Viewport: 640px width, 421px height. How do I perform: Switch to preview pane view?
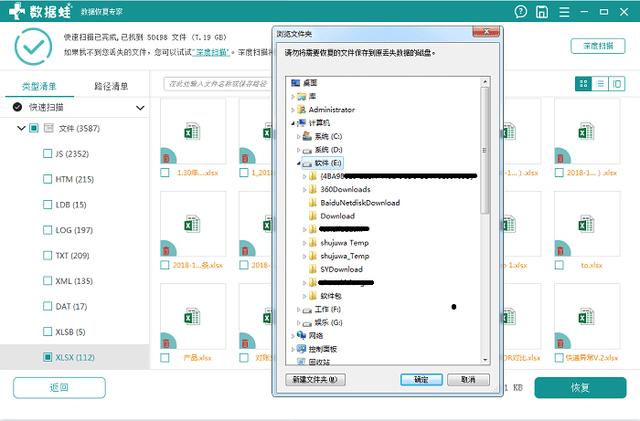coord(617,84)
